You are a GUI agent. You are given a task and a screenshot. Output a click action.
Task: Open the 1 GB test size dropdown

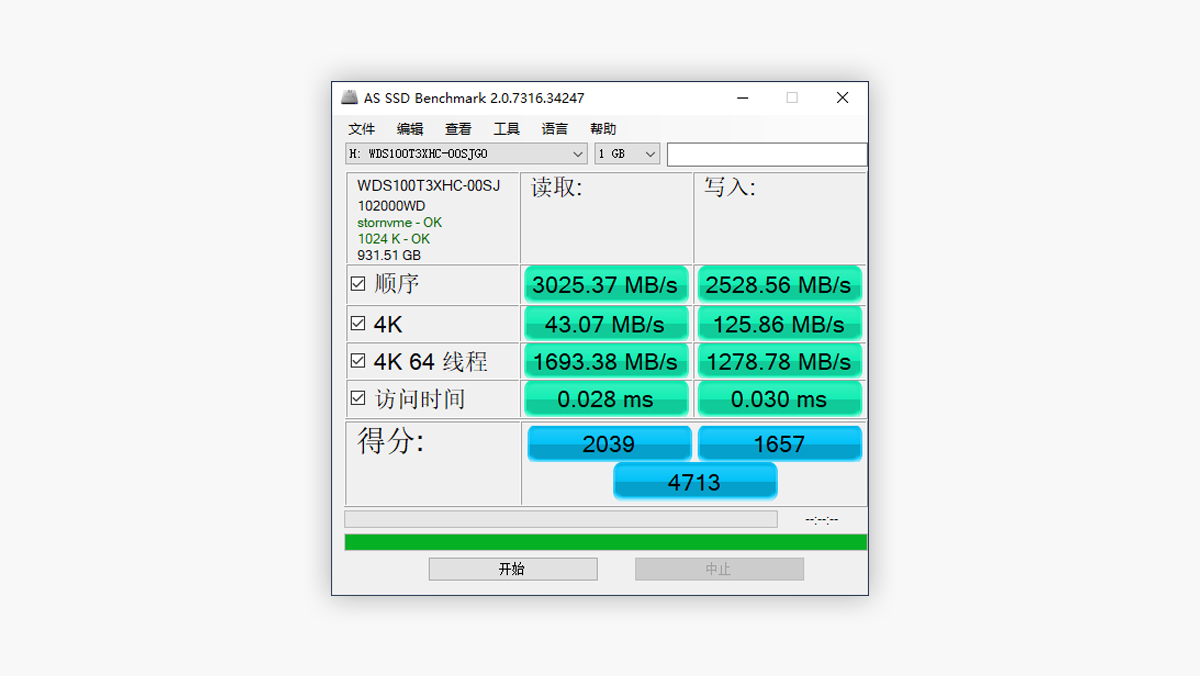pos(627,154)
